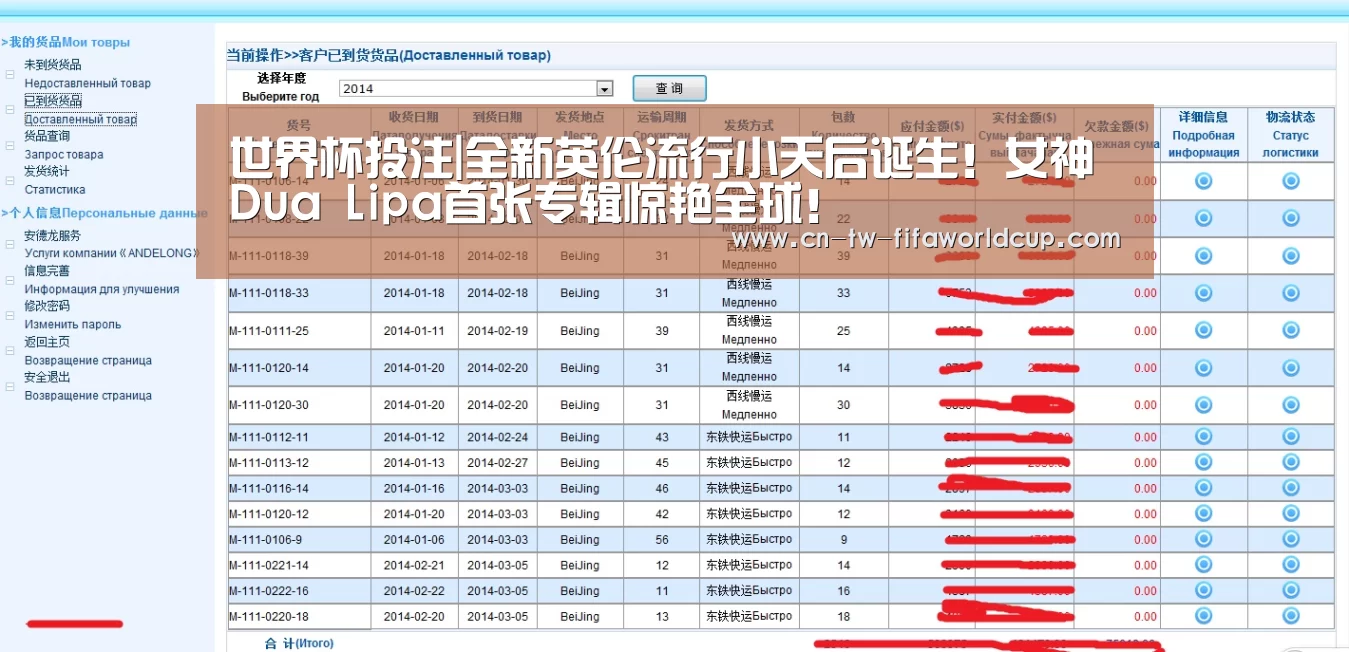The width and height of the screenshot is (1349, 652).
Task: Open detail info icon for row M-111-0116-14
Action: 1204,488
